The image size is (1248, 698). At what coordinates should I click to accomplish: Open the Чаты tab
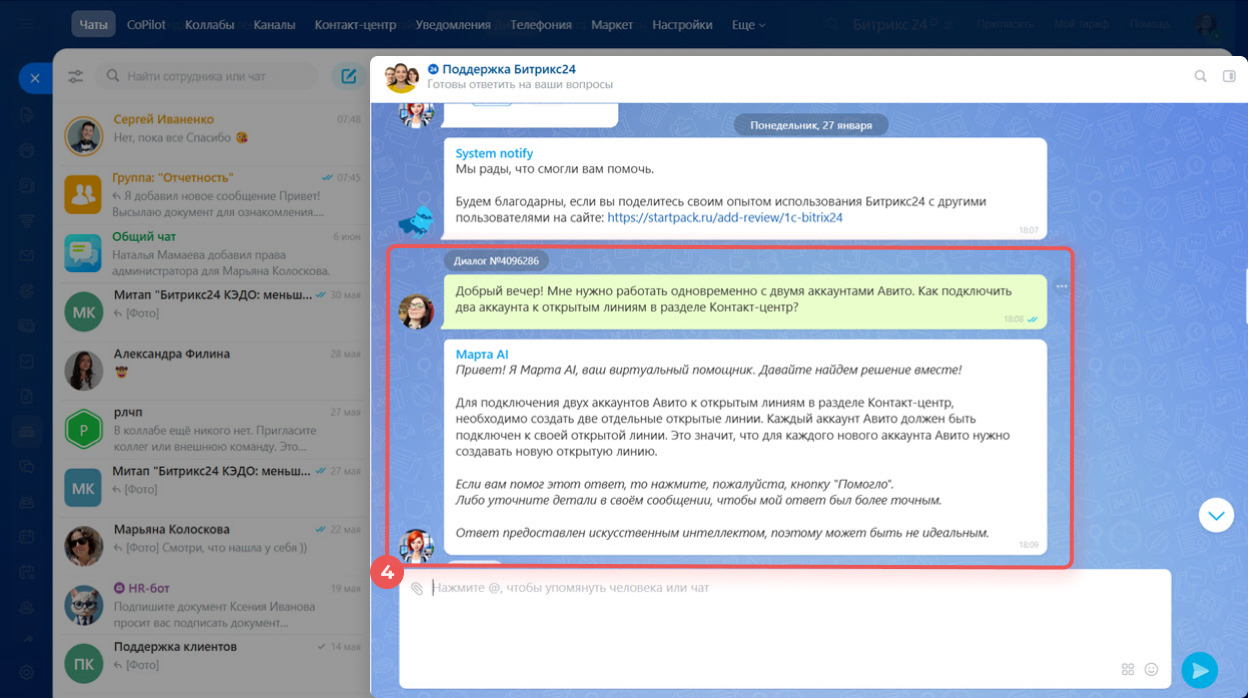coord(93,24)
